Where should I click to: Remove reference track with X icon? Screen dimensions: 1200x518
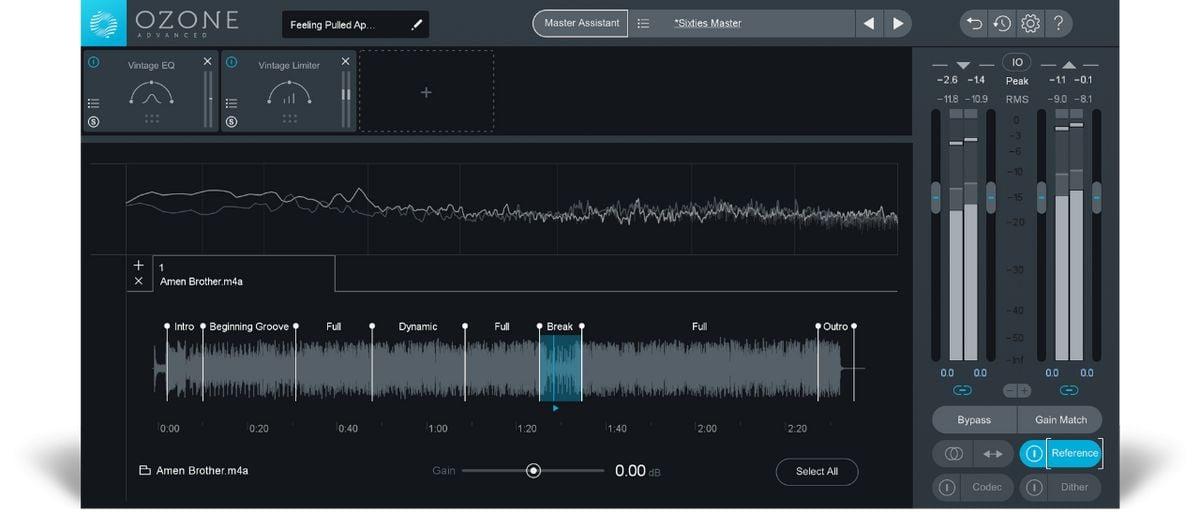pos(139,281)
